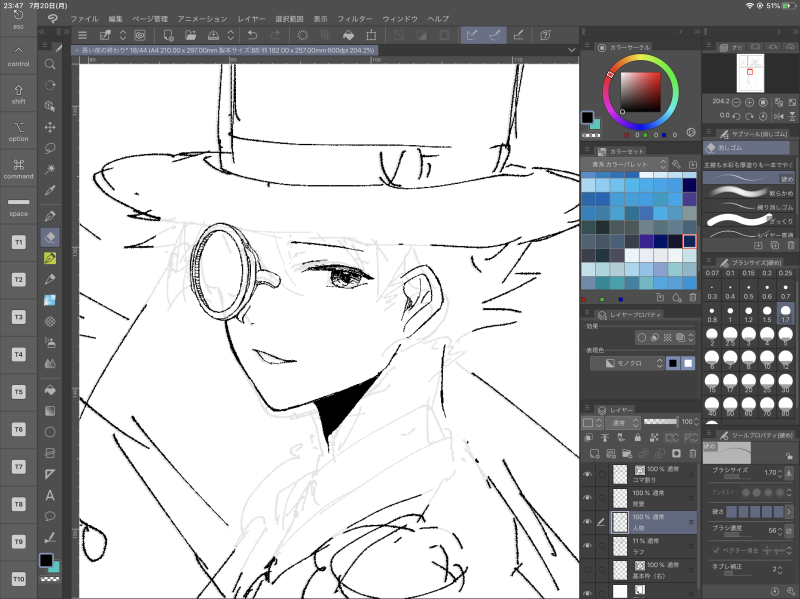Screen dimensions: 800x599
Task: Open the hamburger menu in the command bar
Action: [82, 35]
